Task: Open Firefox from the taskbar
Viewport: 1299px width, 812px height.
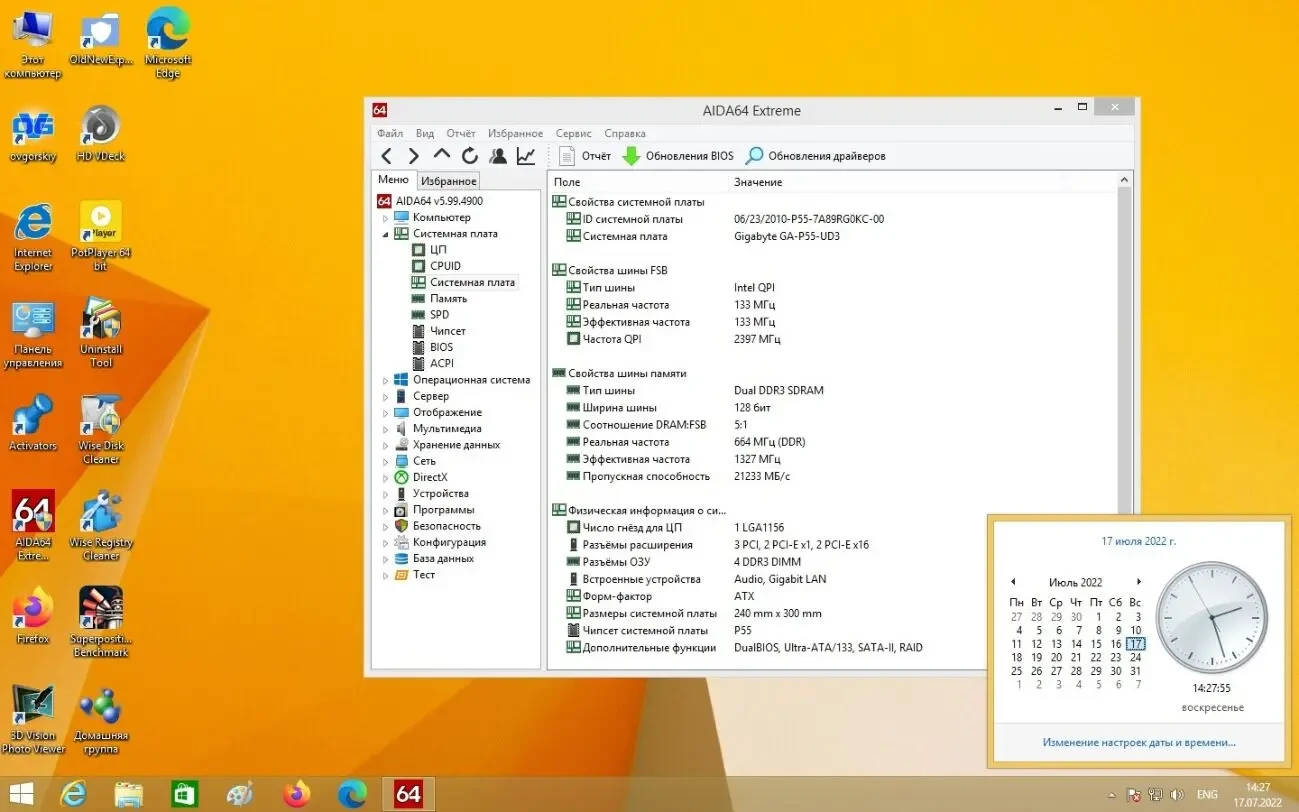Action: click(296, 794)
